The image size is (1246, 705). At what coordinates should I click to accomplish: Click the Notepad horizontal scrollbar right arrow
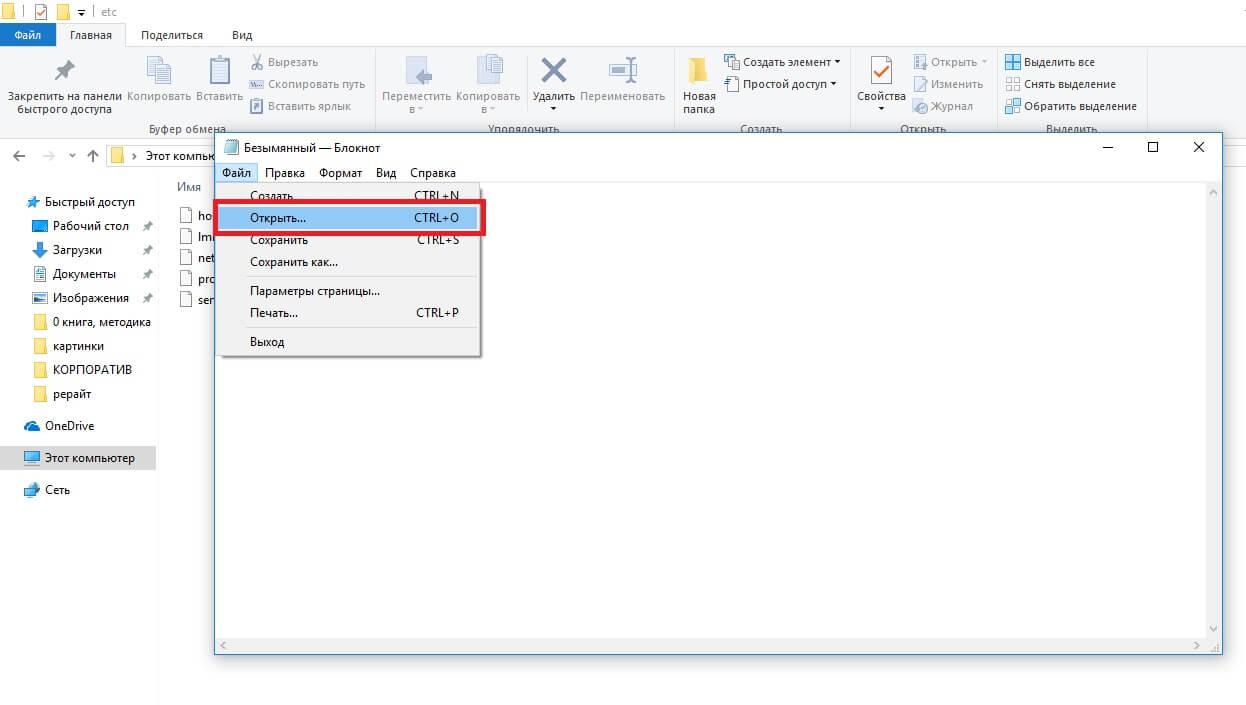pyautogui.click(x=1197, y=646)
